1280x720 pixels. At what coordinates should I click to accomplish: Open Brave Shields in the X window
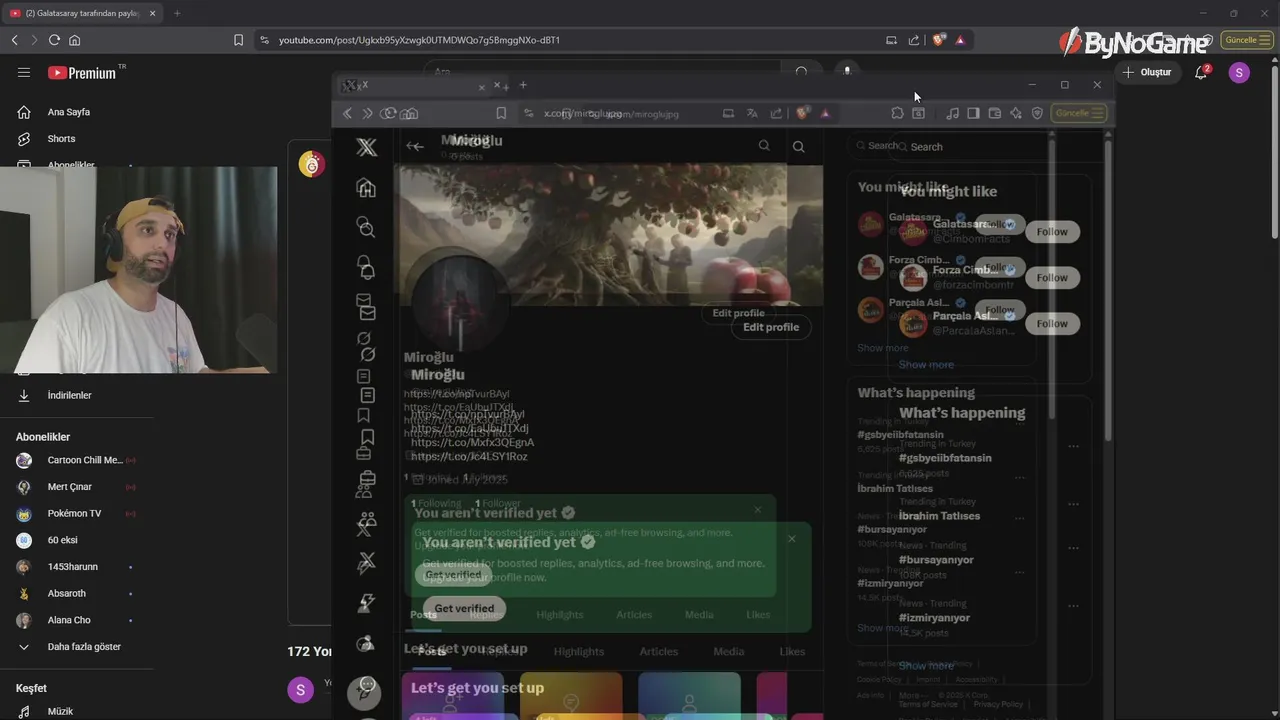point(801,113)
